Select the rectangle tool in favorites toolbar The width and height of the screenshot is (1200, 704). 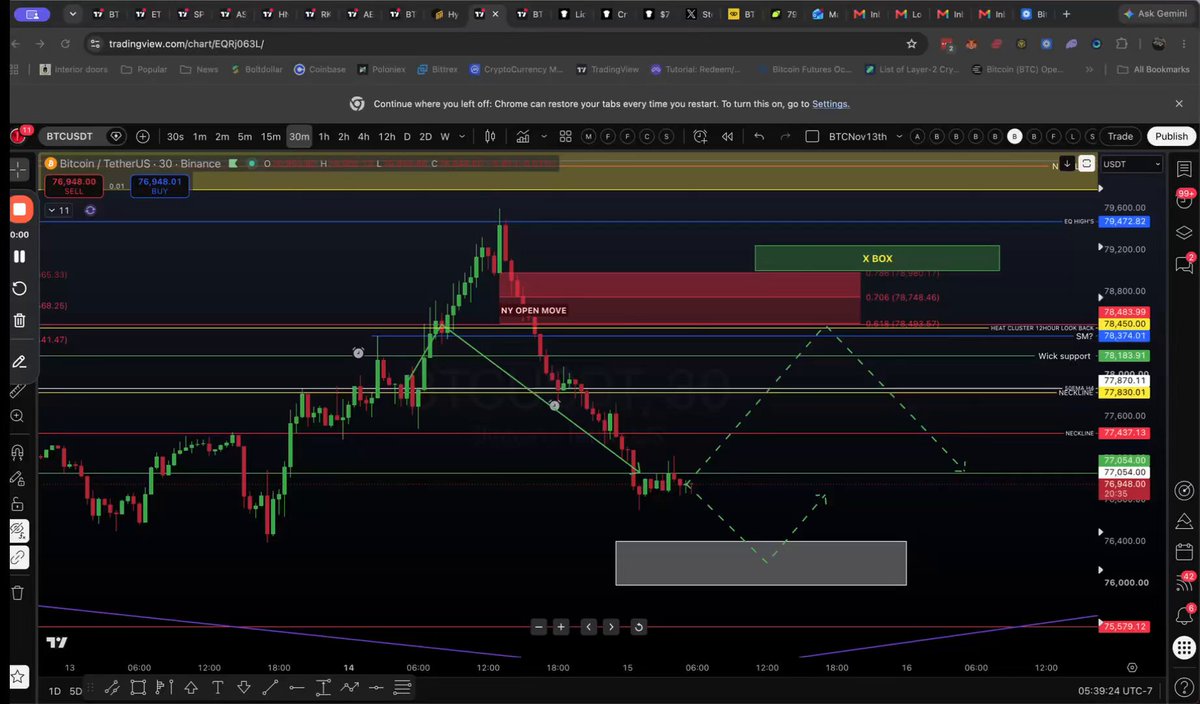[138, 687]
